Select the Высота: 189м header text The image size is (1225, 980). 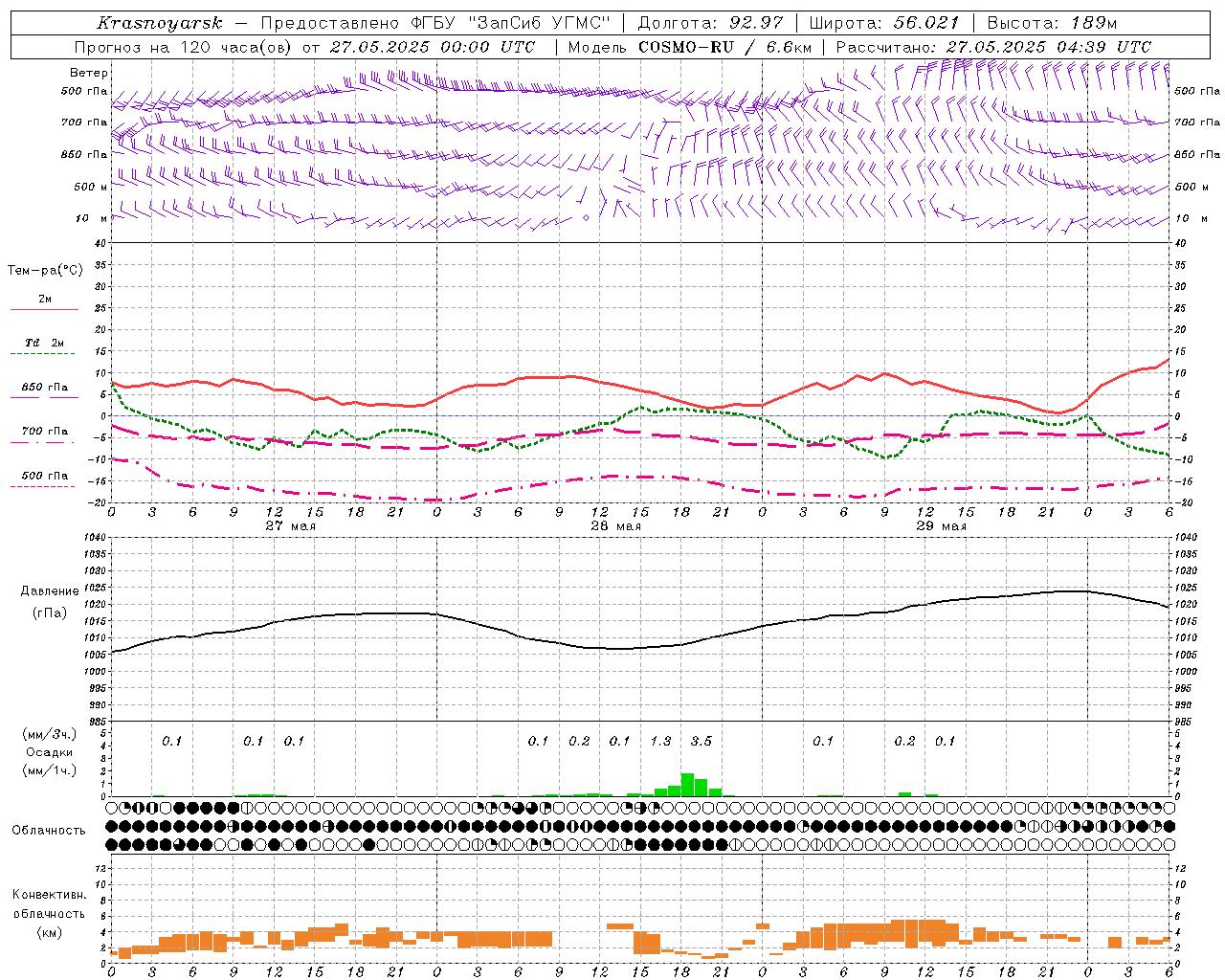(1052, 23)
